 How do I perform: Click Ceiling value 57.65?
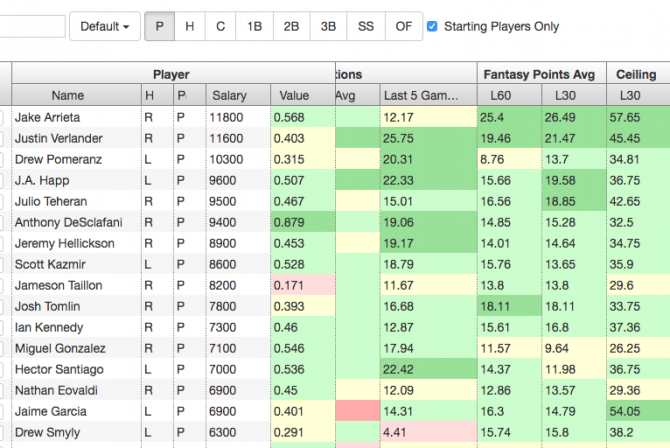638,117
